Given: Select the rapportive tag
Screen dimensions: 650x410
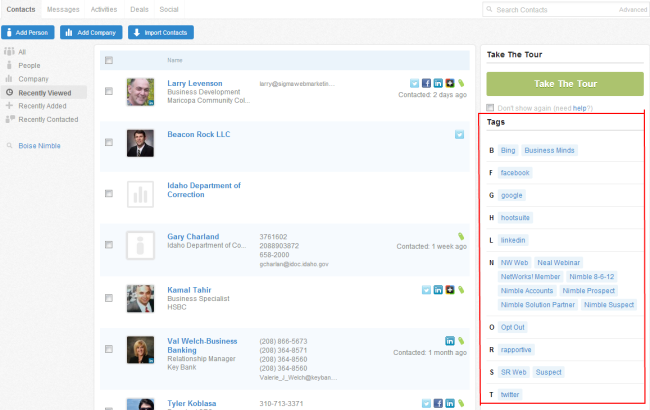Looking at the screenshot, I should tap(516, 349).
